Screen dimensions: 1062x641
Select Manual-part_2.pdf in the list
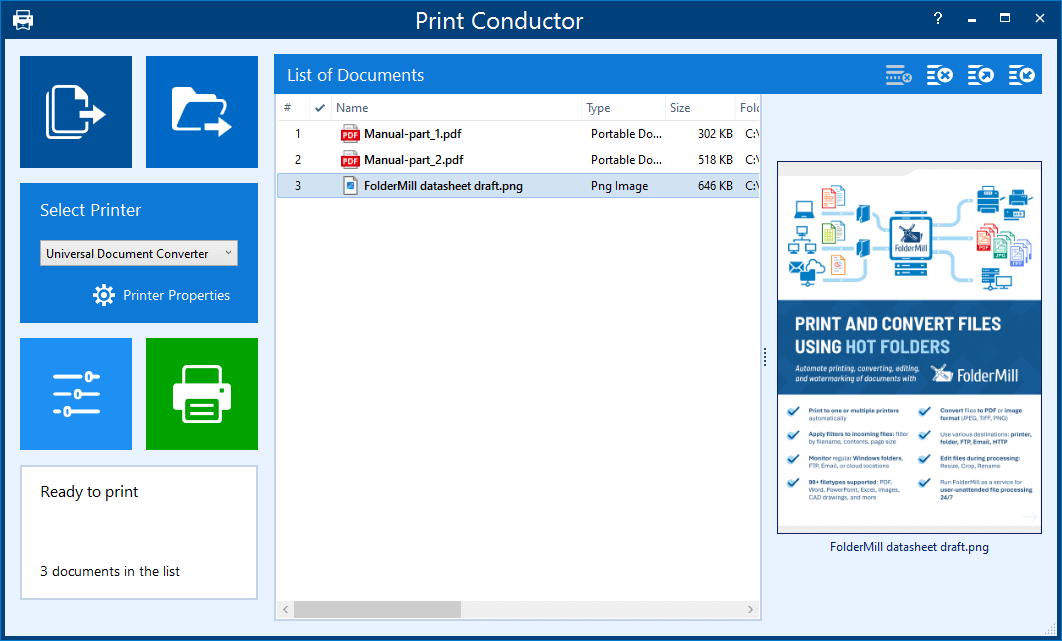[413, 160]
